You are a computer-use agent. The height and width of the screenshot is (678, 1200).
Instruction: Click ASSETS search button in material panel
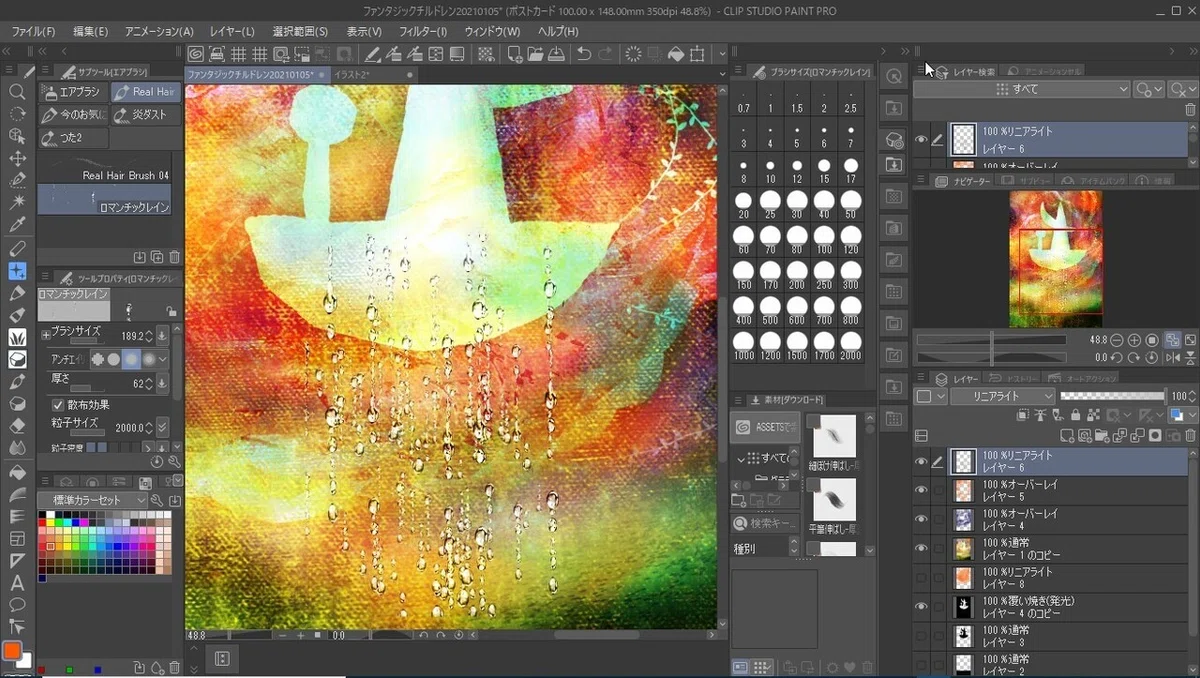click(x=765, y=427)
